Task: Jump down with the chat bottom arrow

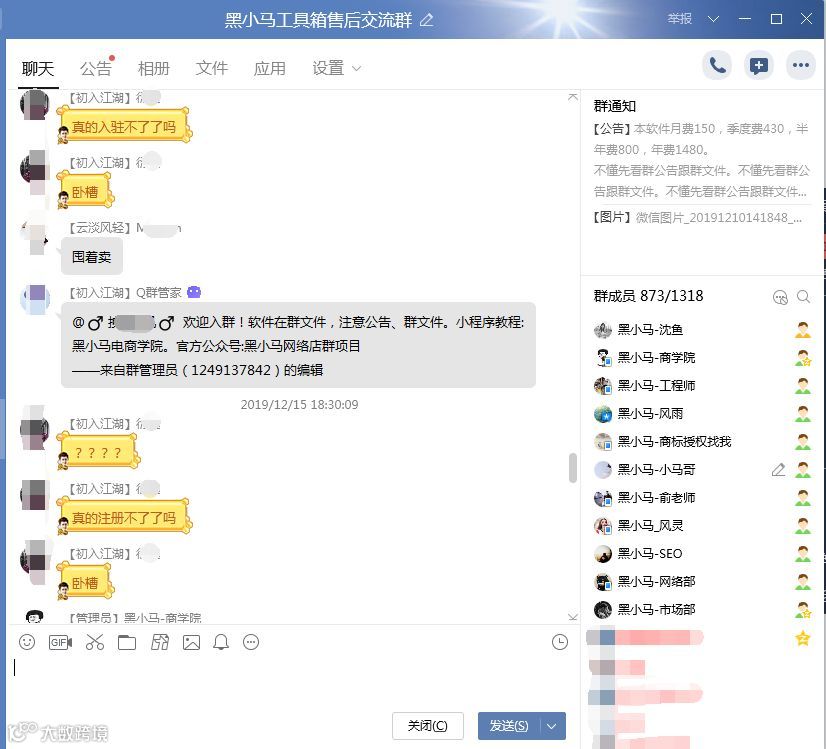Action: (573, 617)
